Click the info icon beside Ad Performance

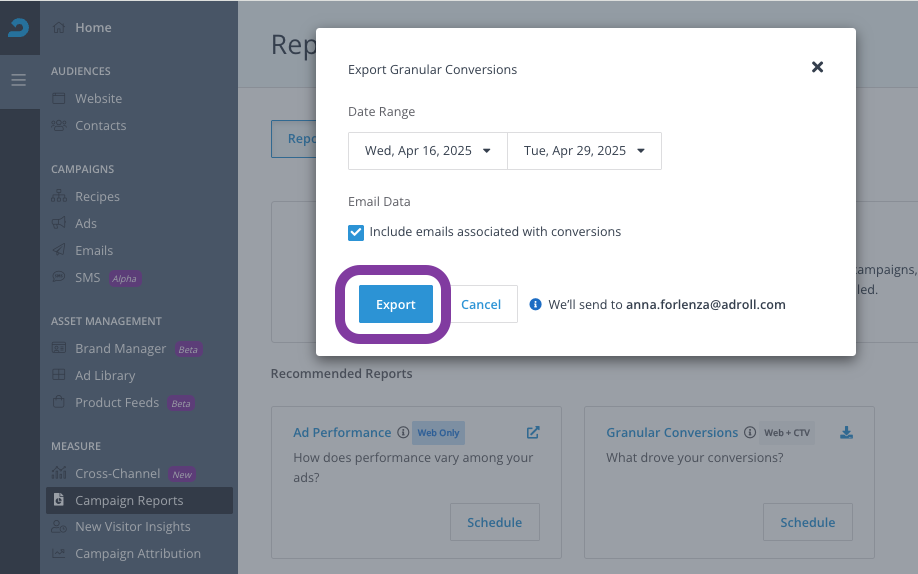pyautogui.click(x=403, y=432)
